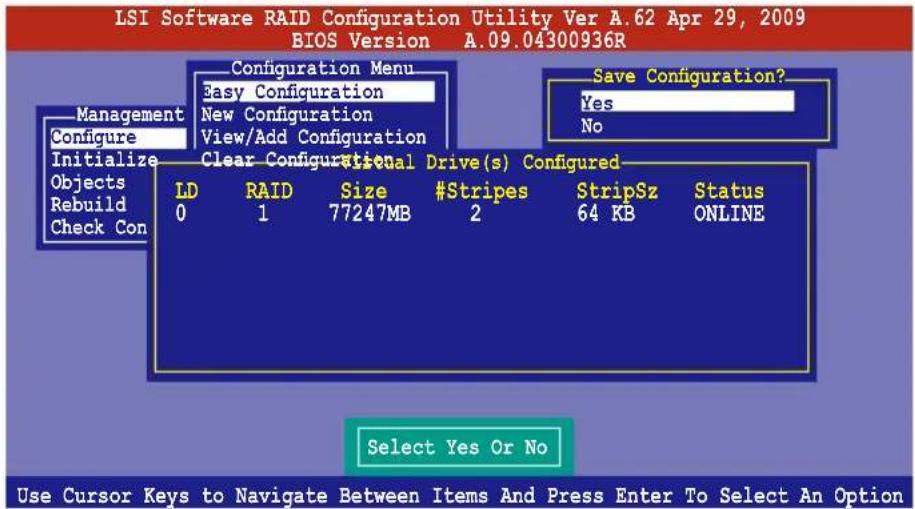Click the LD column header

click(x=187, y=191)
